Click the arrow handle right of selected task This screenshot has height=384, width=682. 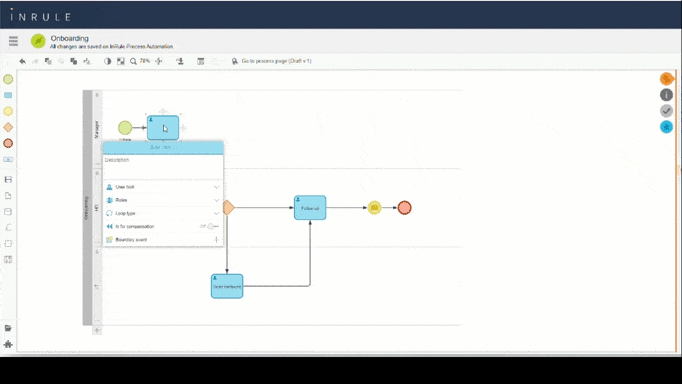(183, 128)
